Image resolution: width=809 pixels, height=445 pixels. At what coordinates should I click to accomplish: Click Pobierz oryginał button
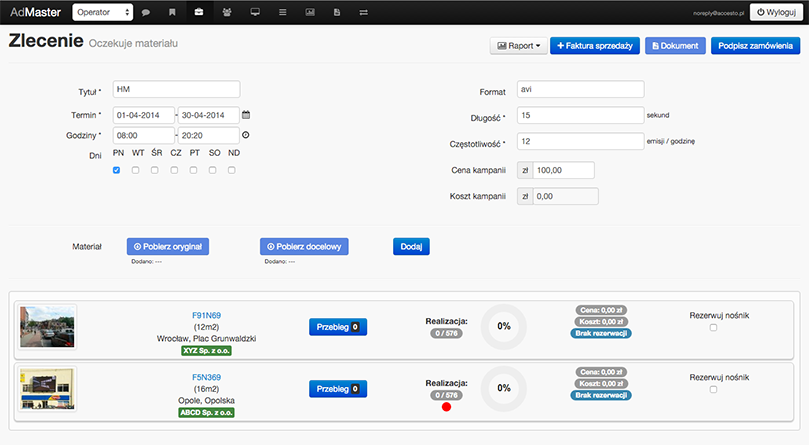[x=168, y=246]
